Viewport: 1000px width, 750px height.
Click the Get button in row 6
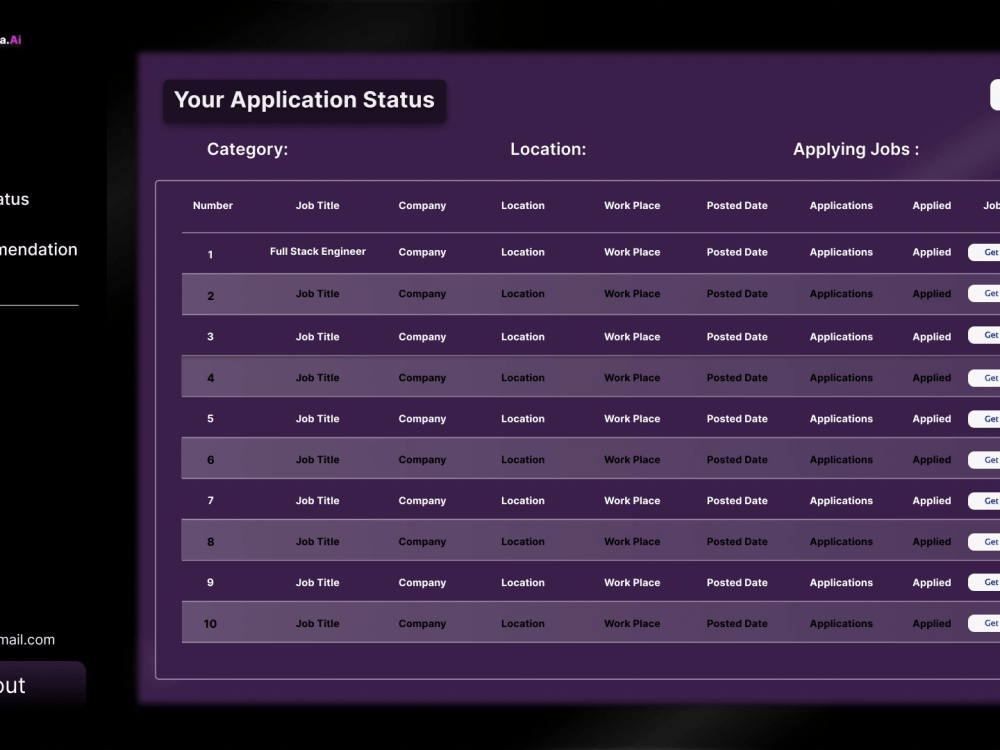984,459
